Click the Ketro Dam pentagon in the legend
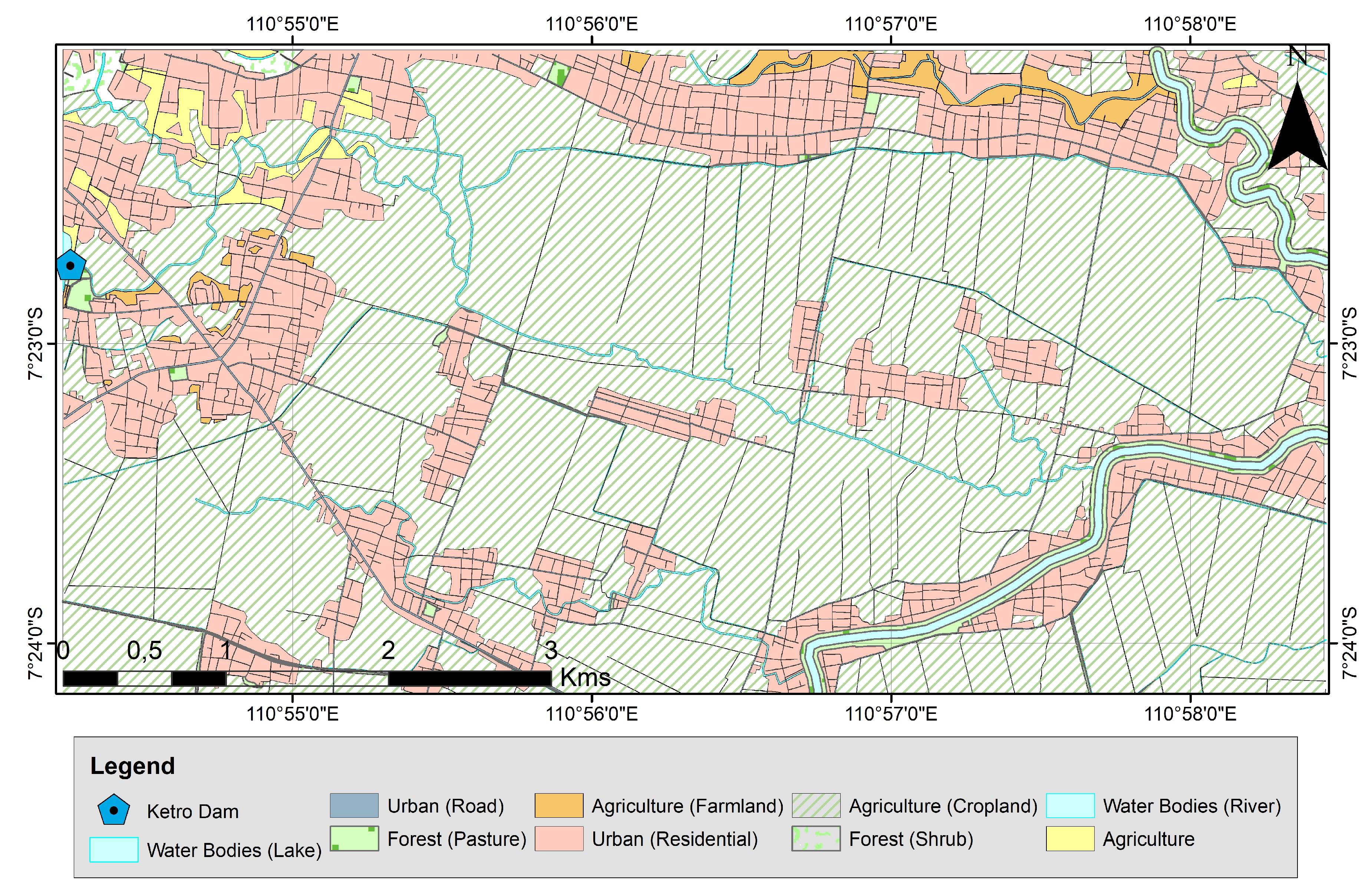Screen dimensions: 1372x893 click(113, 810)
